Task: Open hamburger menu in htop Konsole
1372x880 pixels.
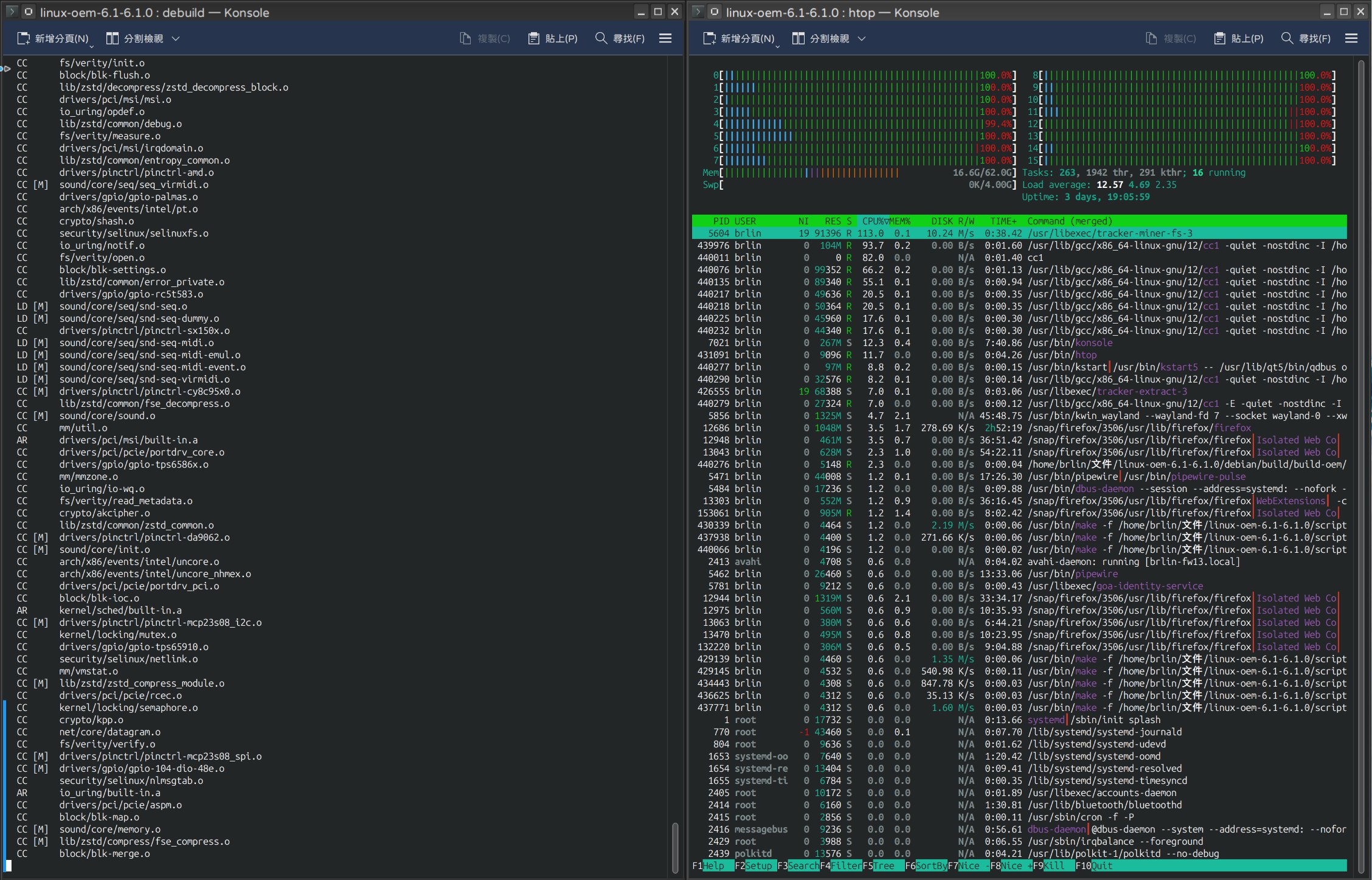Action: 1351,38
